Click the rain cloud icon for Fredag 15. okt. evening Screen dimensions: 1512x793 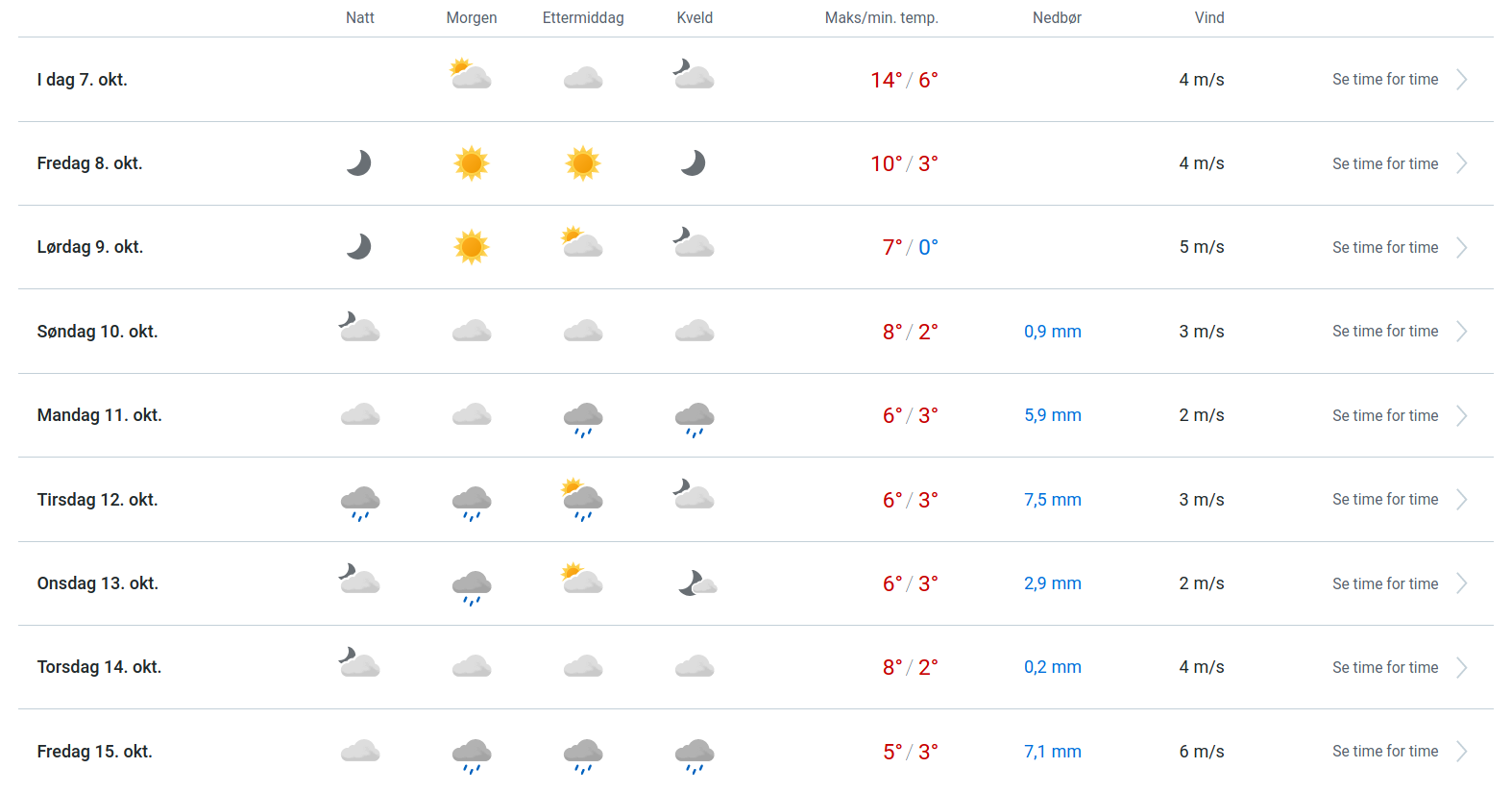point(695,755)
